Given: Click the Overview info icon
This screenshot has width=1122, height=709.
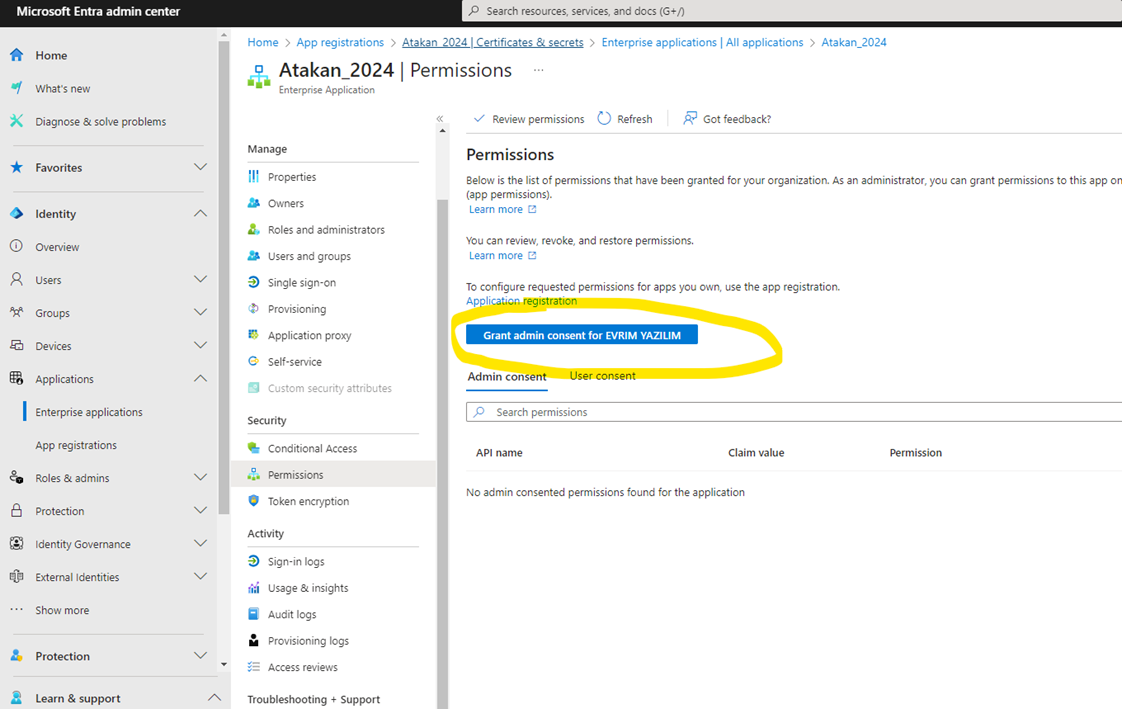Looking at the screenshot, I should coord(16,246).
